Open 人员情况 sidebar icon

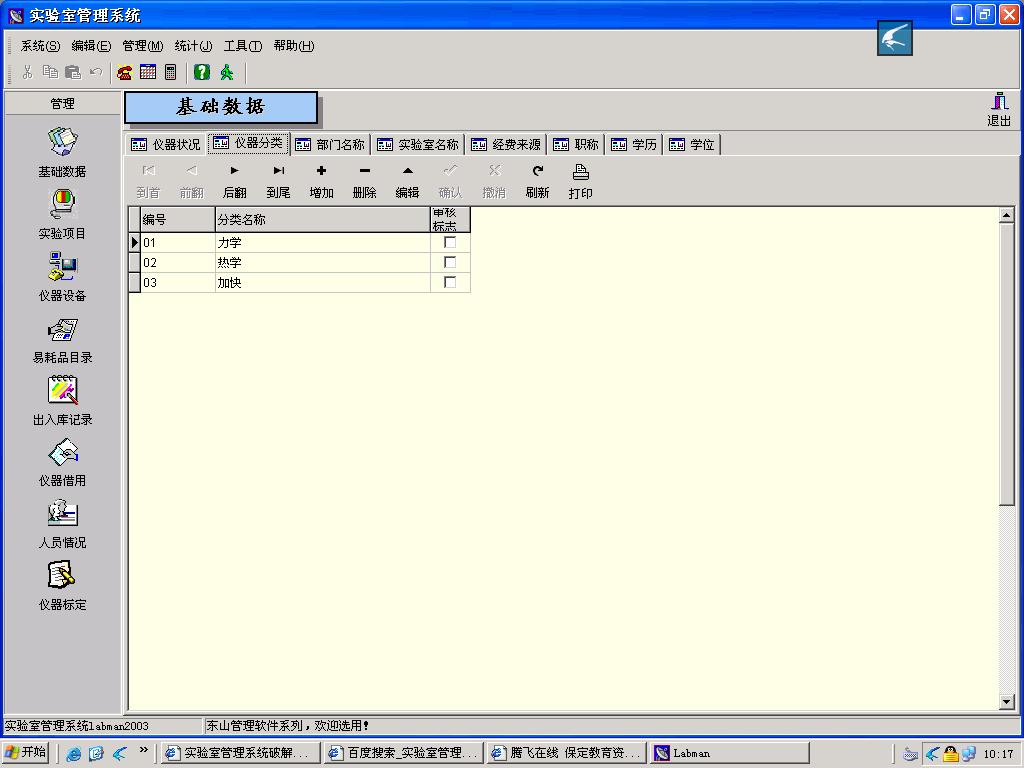tap(62, 514)
